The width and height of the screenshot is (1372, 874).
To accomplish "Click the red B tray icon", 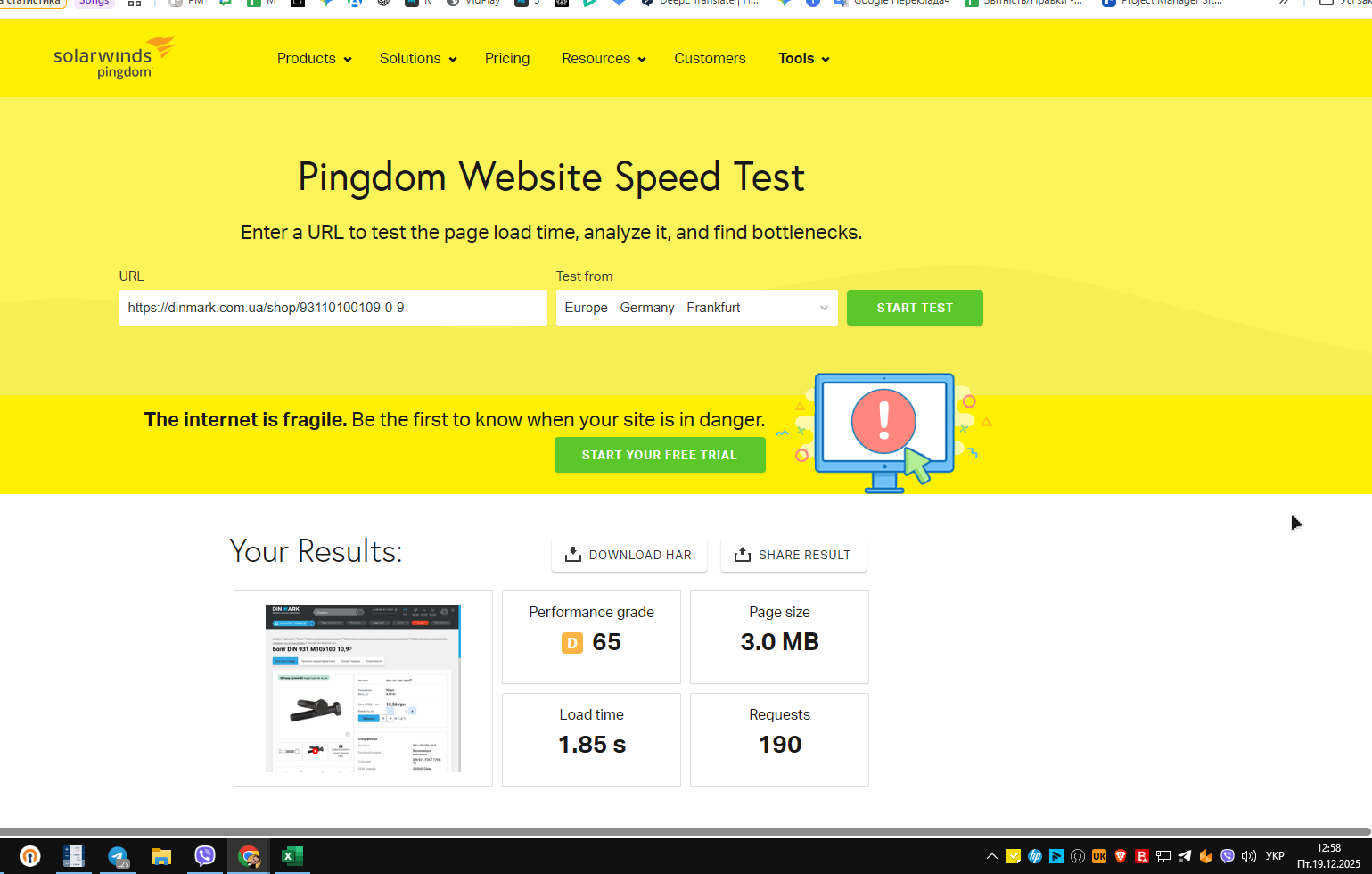I will pos(1142,856).
